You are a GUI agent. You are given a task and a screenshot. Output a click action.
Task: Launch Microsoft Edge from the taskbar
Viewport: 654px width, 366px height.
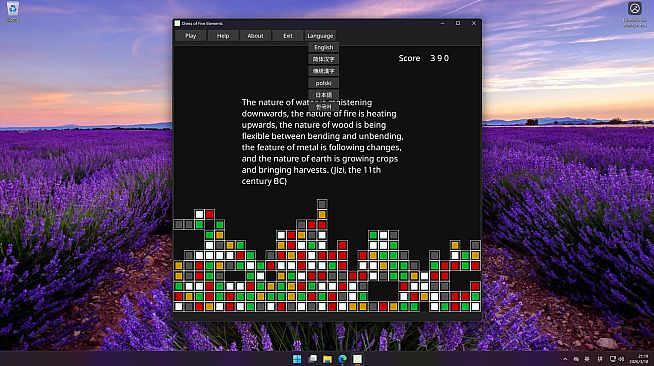coord(342,359)
